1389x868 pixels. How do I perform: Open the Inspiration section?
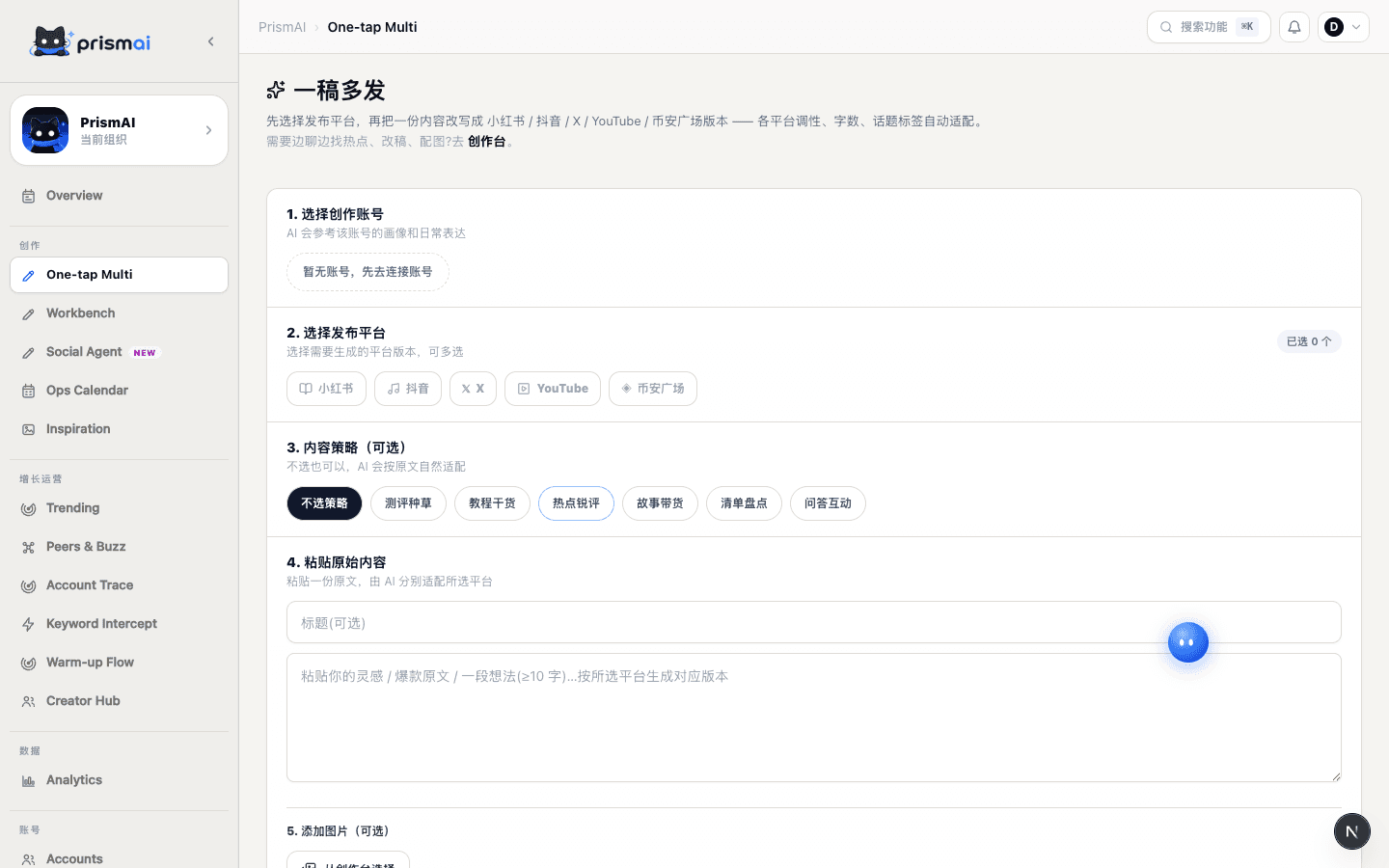pyautogui.click(x=119, y=429)
